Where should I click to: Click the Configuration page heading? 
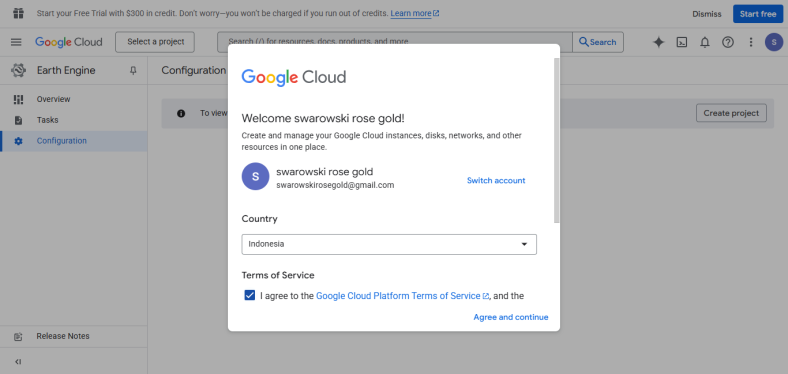[x=193, y=70]
